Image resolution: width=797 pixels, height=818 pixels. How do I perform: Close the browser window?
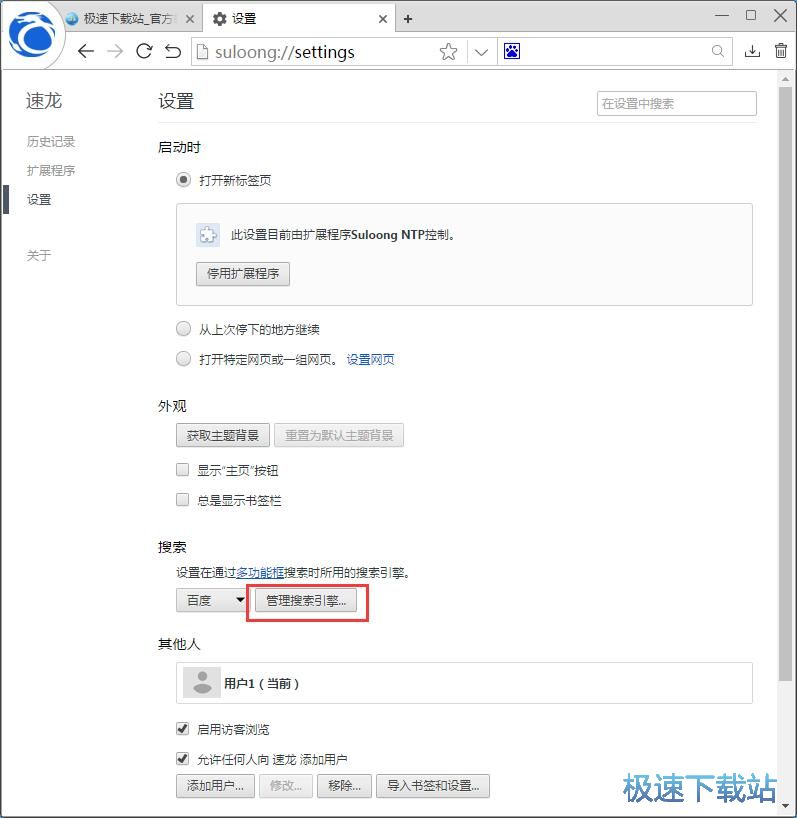780,16
